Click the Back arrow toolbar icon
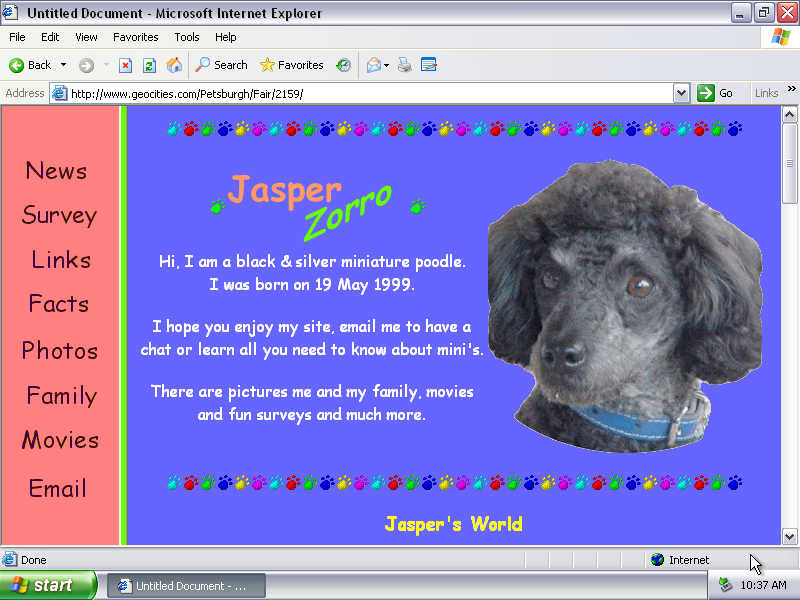 click(16, 65)
